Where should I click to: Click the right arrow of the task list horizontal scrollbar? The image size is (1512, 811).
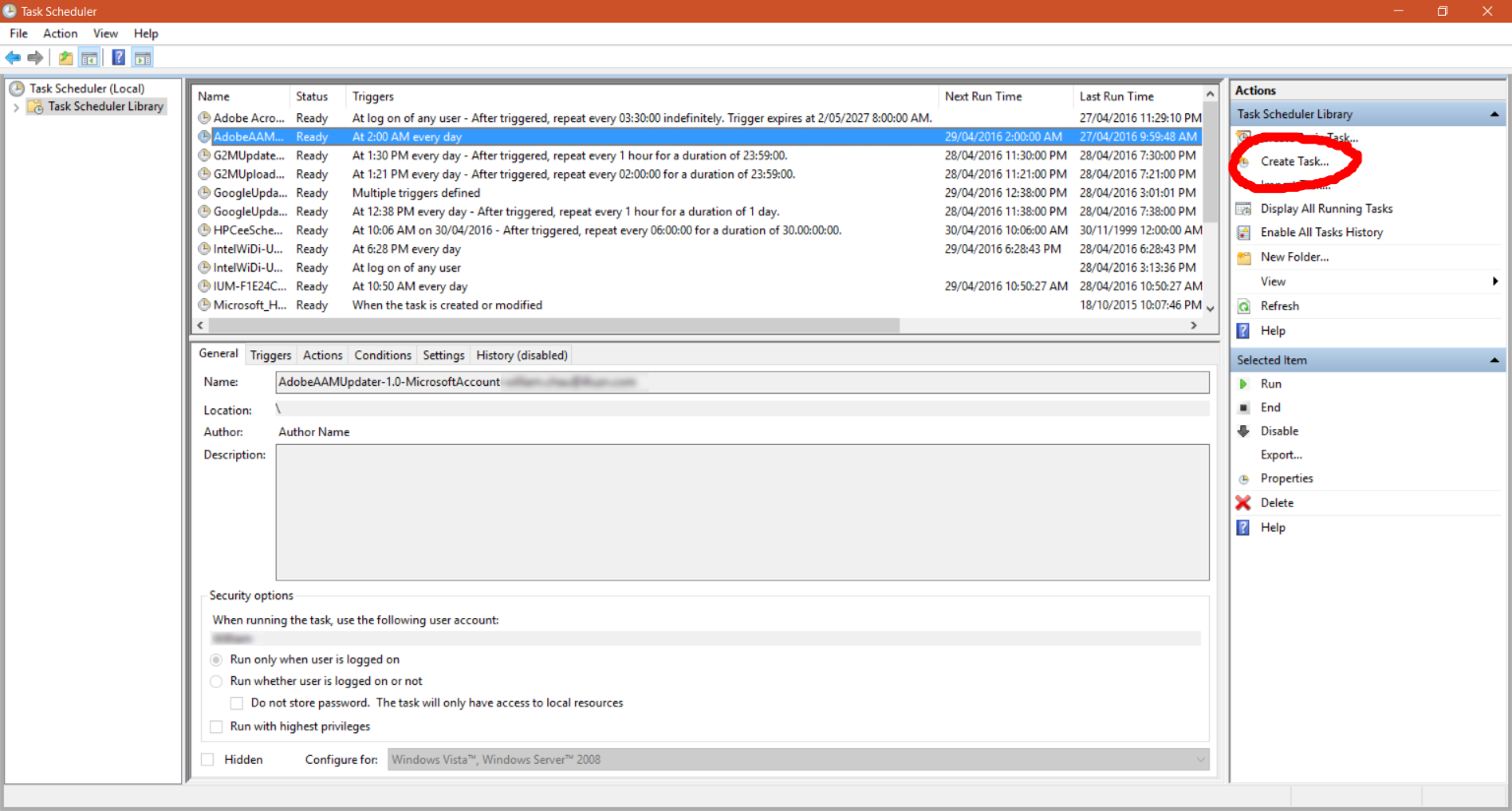click(1194, 325)
